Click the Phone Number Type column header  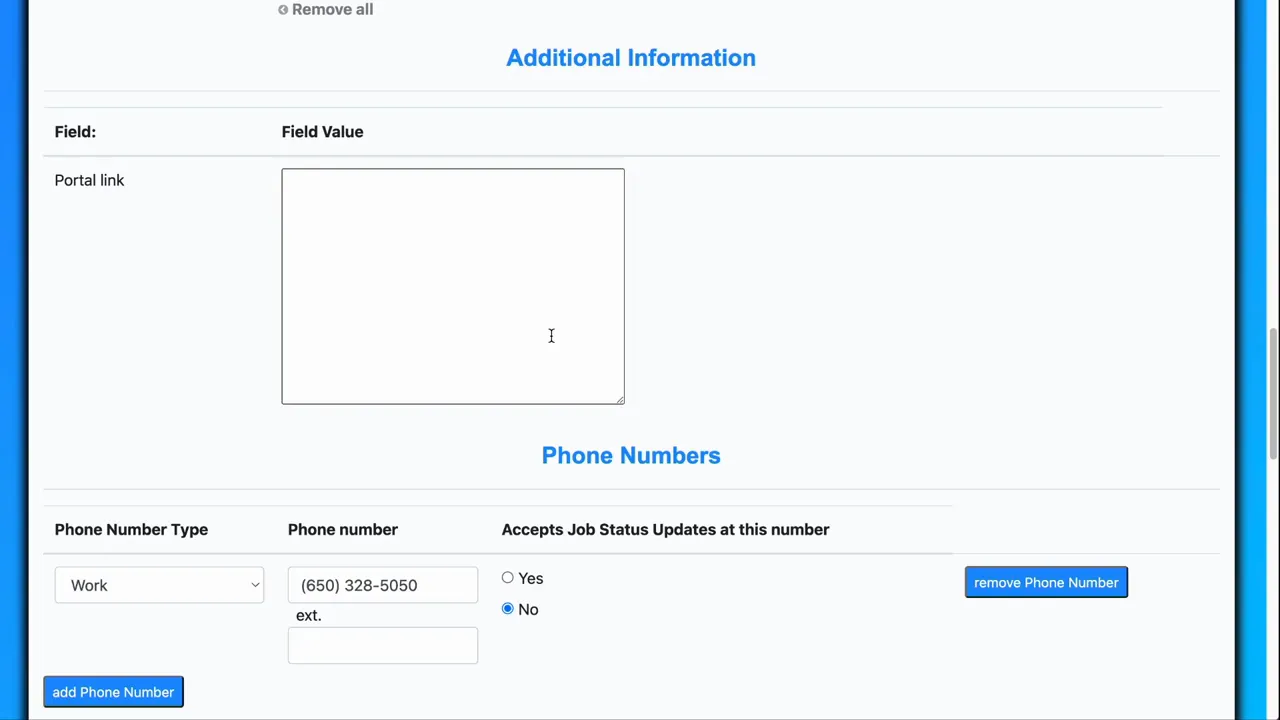click(131, 529)
